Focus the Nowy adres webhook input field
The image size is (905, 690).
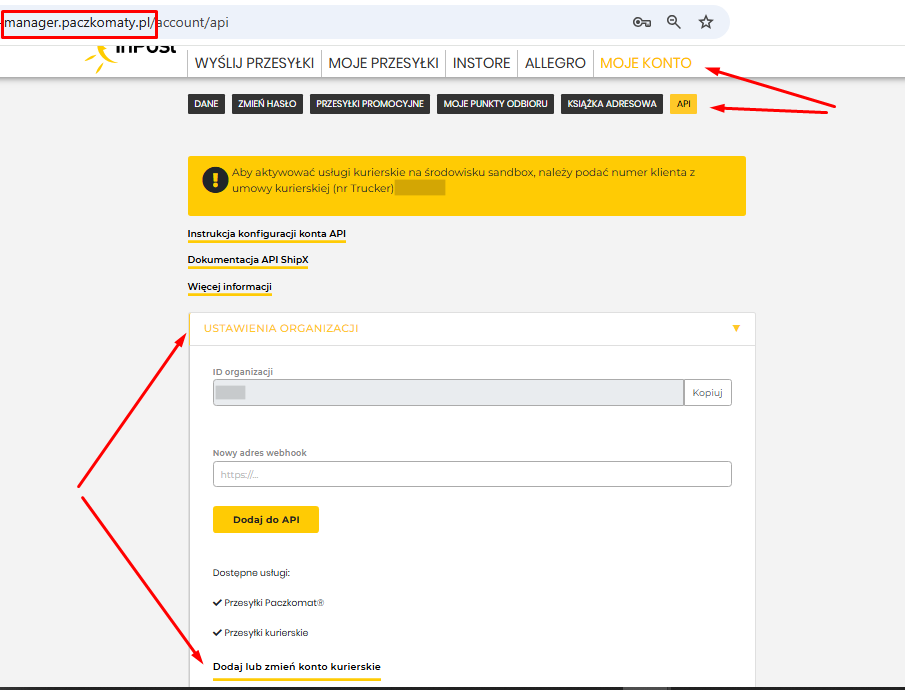[x=472, y=474]
